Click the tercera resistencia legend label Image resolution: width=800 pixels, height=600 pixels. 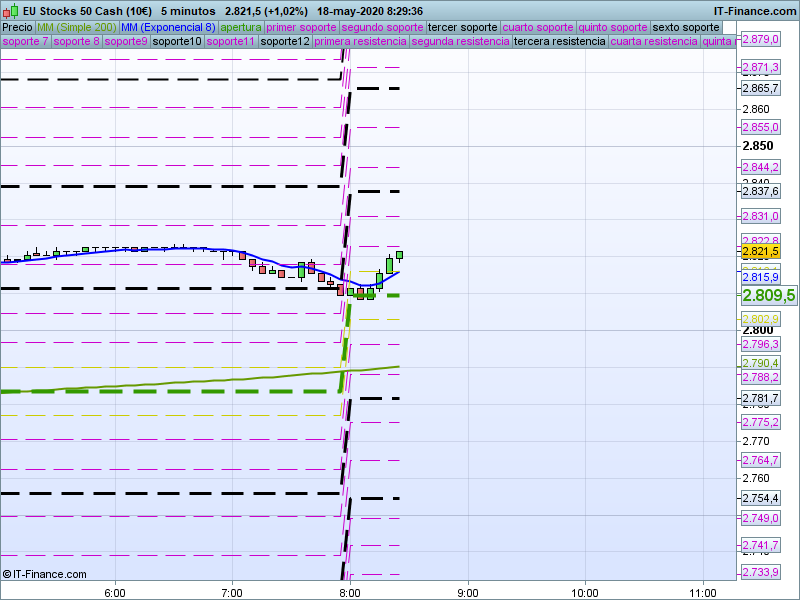pyautogui.click(x=559, y=42)
